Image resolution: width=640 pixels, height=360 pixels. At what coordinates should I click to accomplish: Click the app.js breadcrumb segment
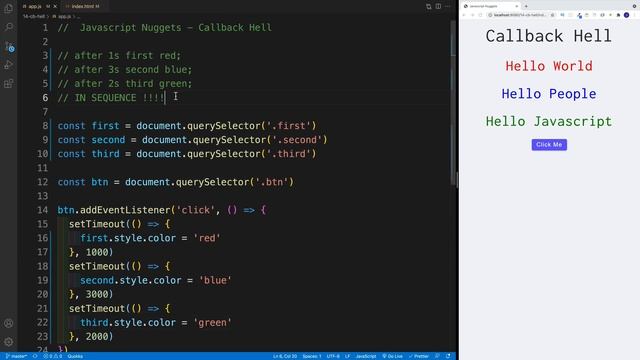(62, 16)
